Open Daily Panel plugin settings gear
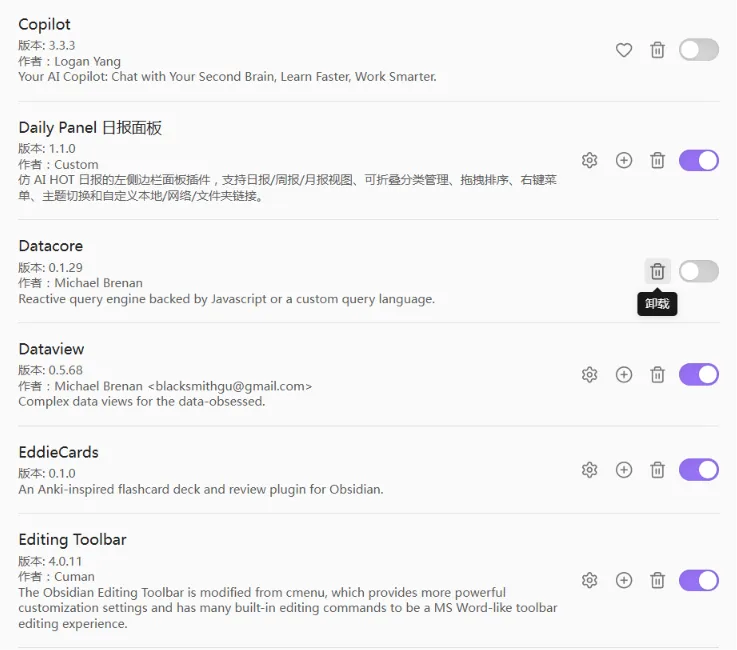The height and width of the screenshot is (650, 737). (x=589, y=161)
